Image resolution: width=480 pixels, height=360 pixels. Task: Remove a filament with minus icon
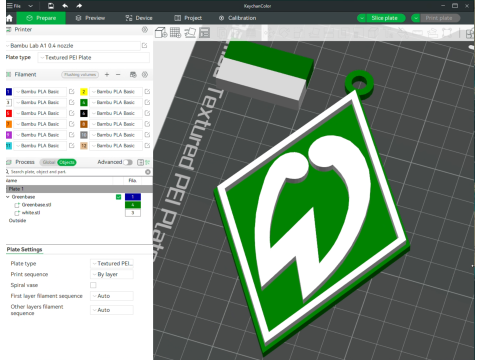pos(118,75)
